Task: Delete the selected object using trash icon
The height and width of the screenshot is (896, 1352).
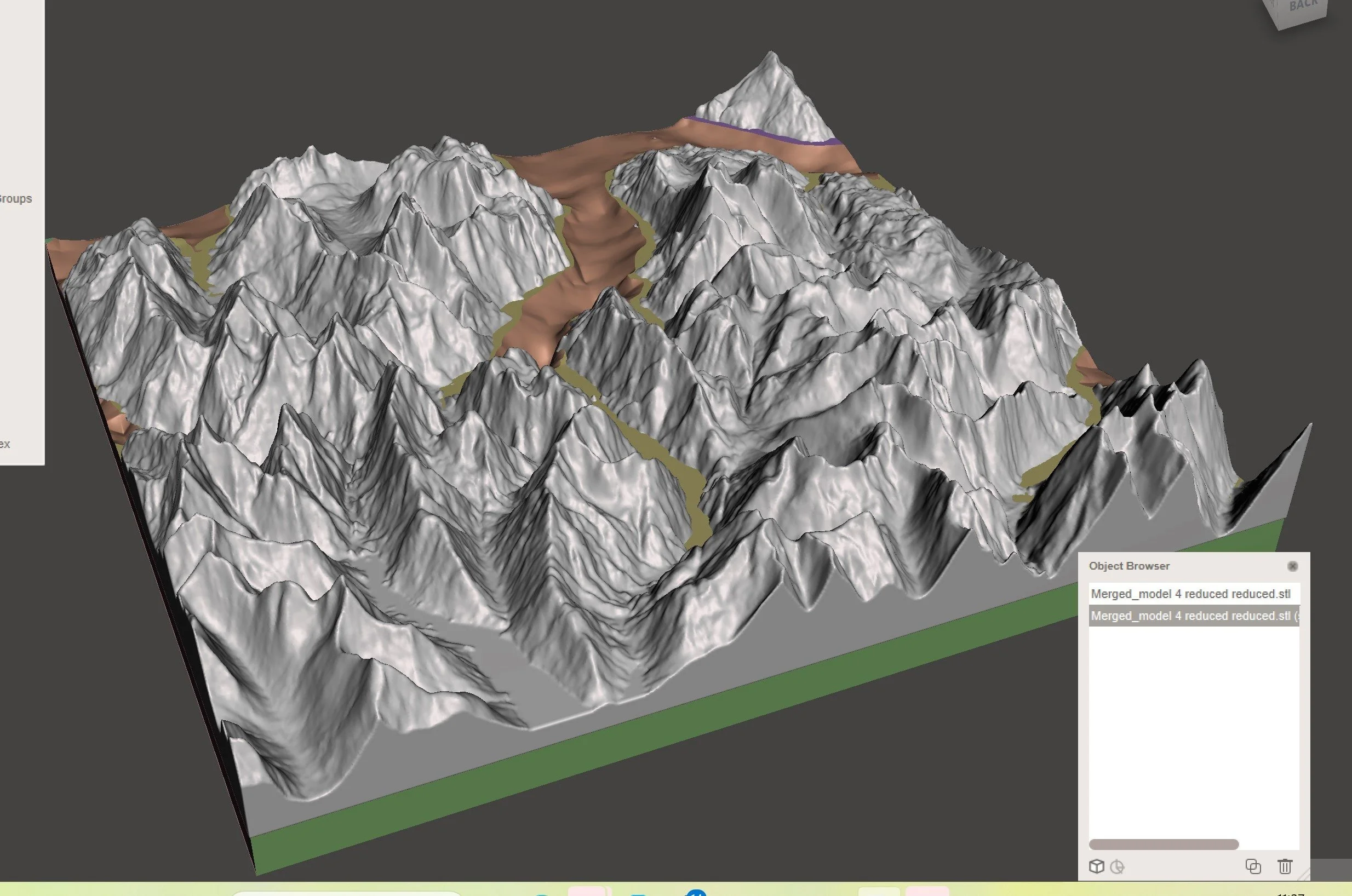Action: click(1285, 866)
